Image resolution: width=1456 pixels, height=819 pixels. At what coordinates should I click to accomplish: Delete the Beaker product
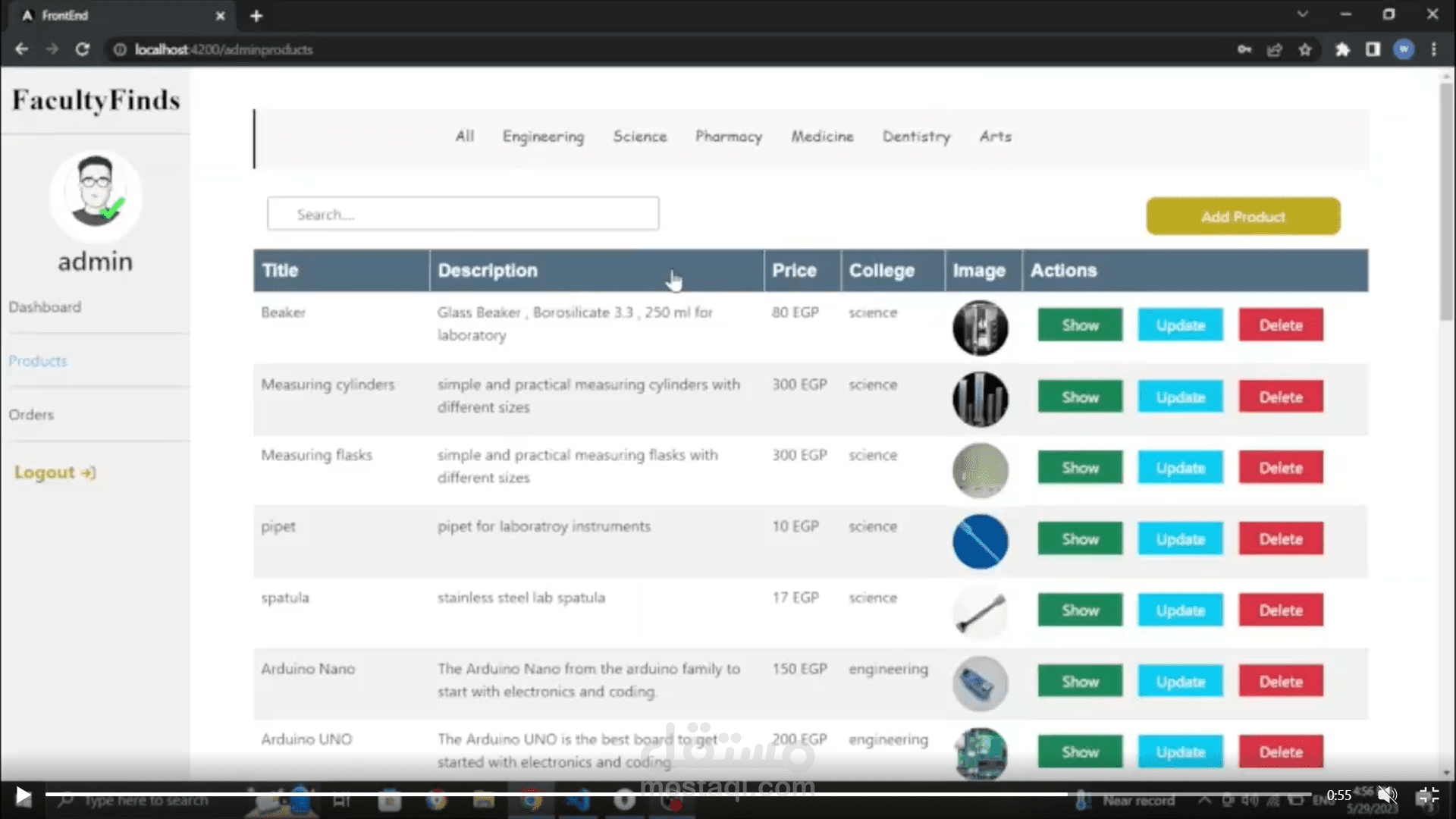tap(1281, 325)
